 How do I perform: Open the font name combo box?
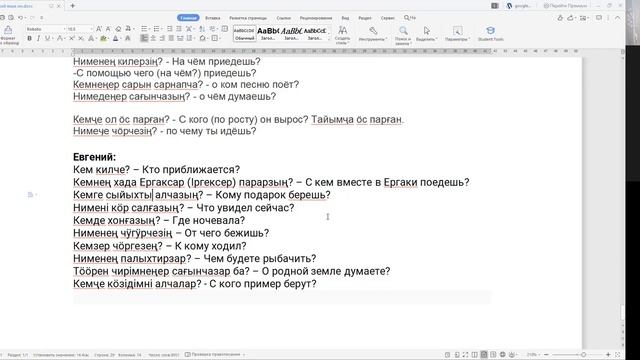[46, 29]
